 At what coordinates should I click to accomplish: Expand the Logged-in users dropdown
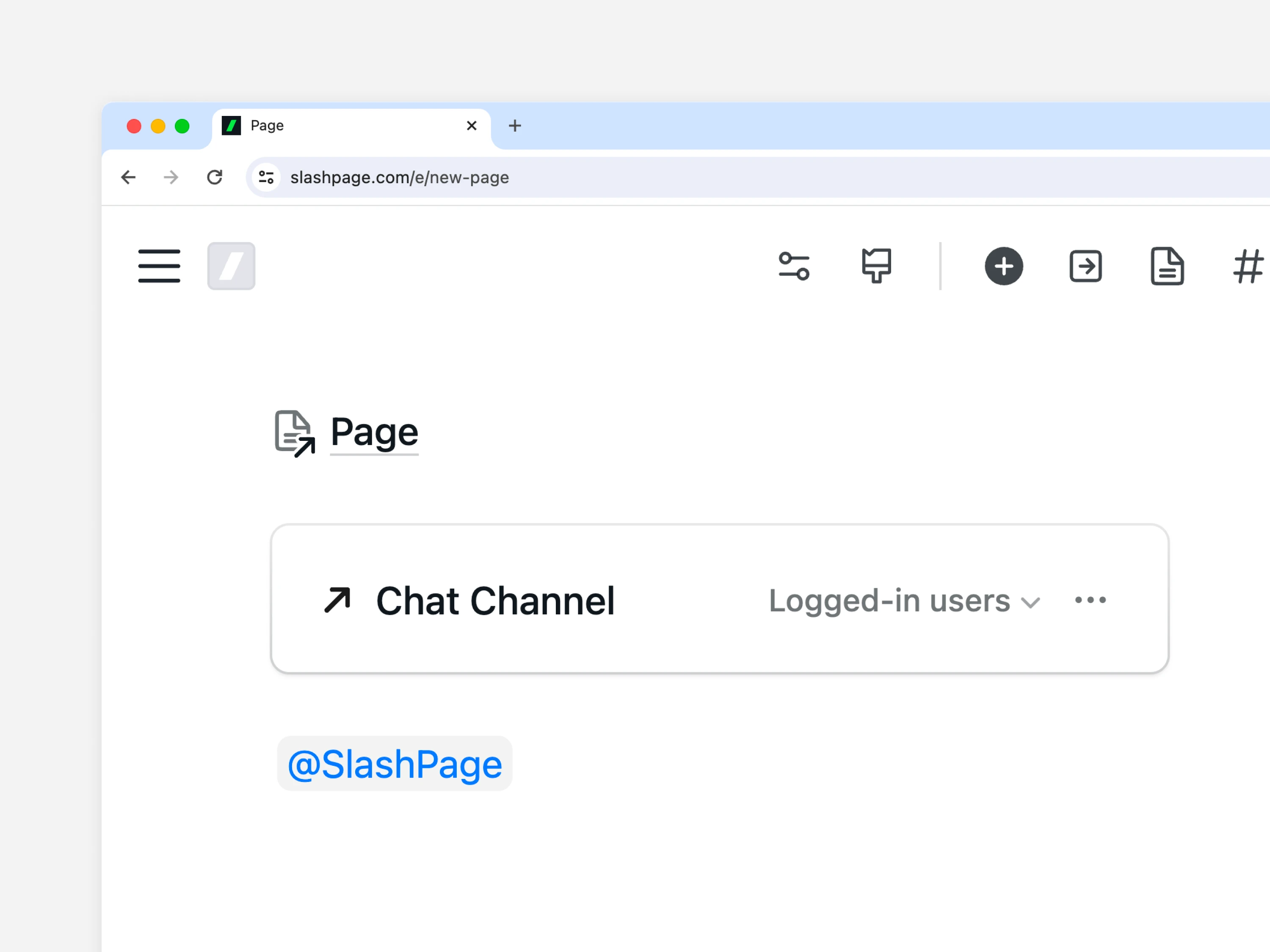pos(904,601)
